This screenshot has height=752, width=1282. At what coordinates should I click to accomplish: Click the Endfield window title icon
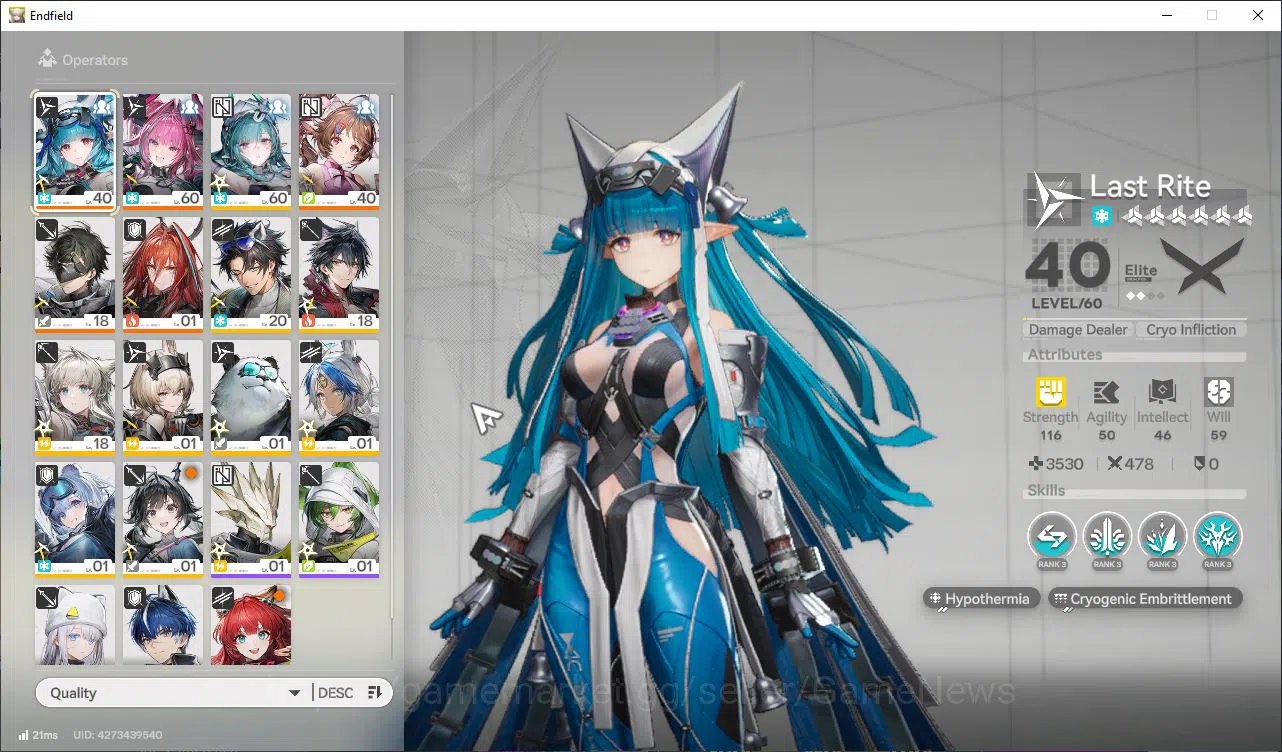pyautogui.click(x=16, y=15)
